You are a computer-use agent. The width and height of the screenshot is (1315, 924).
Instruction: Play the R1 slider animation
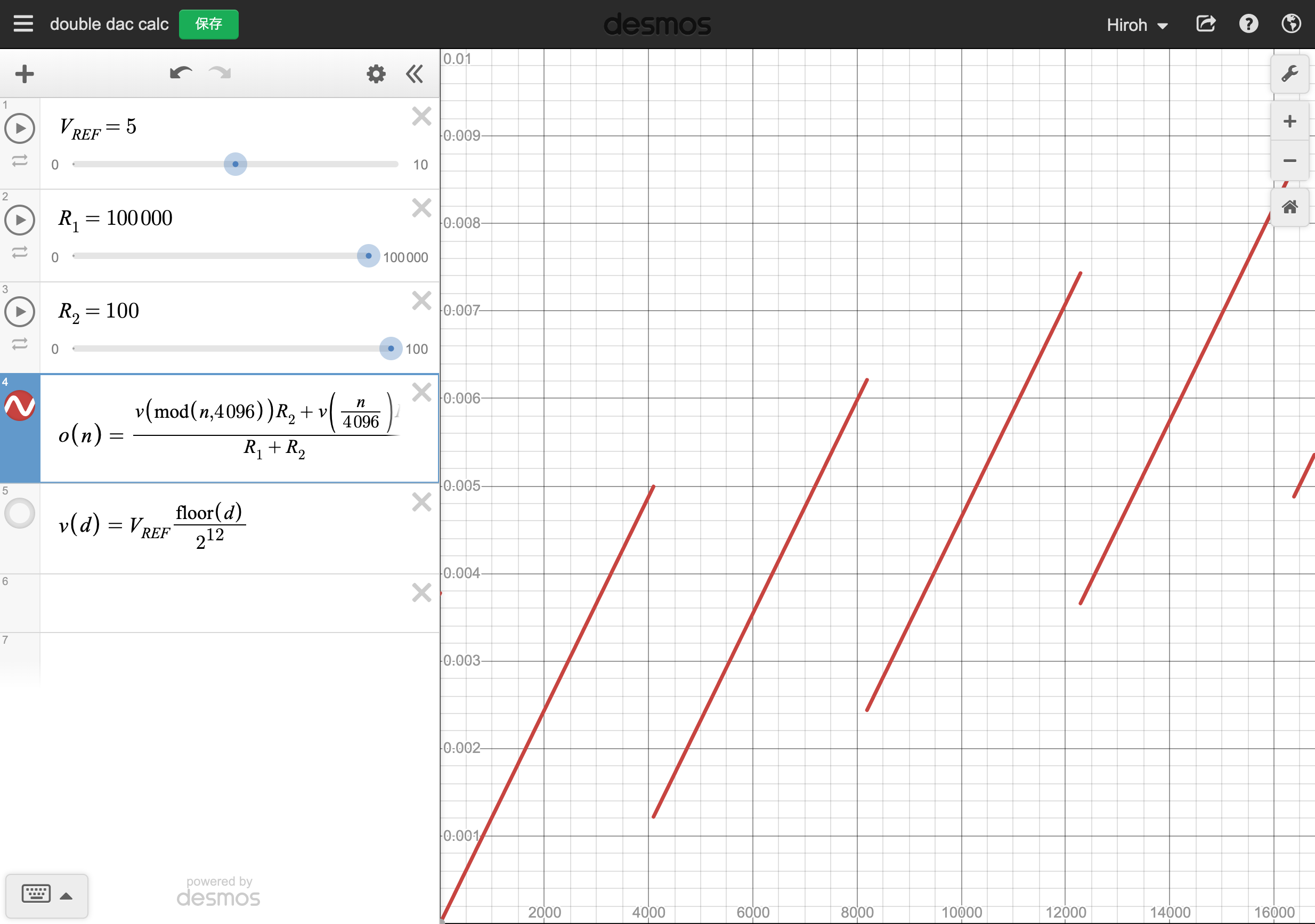pyautogui.click(x=20, y=220)
